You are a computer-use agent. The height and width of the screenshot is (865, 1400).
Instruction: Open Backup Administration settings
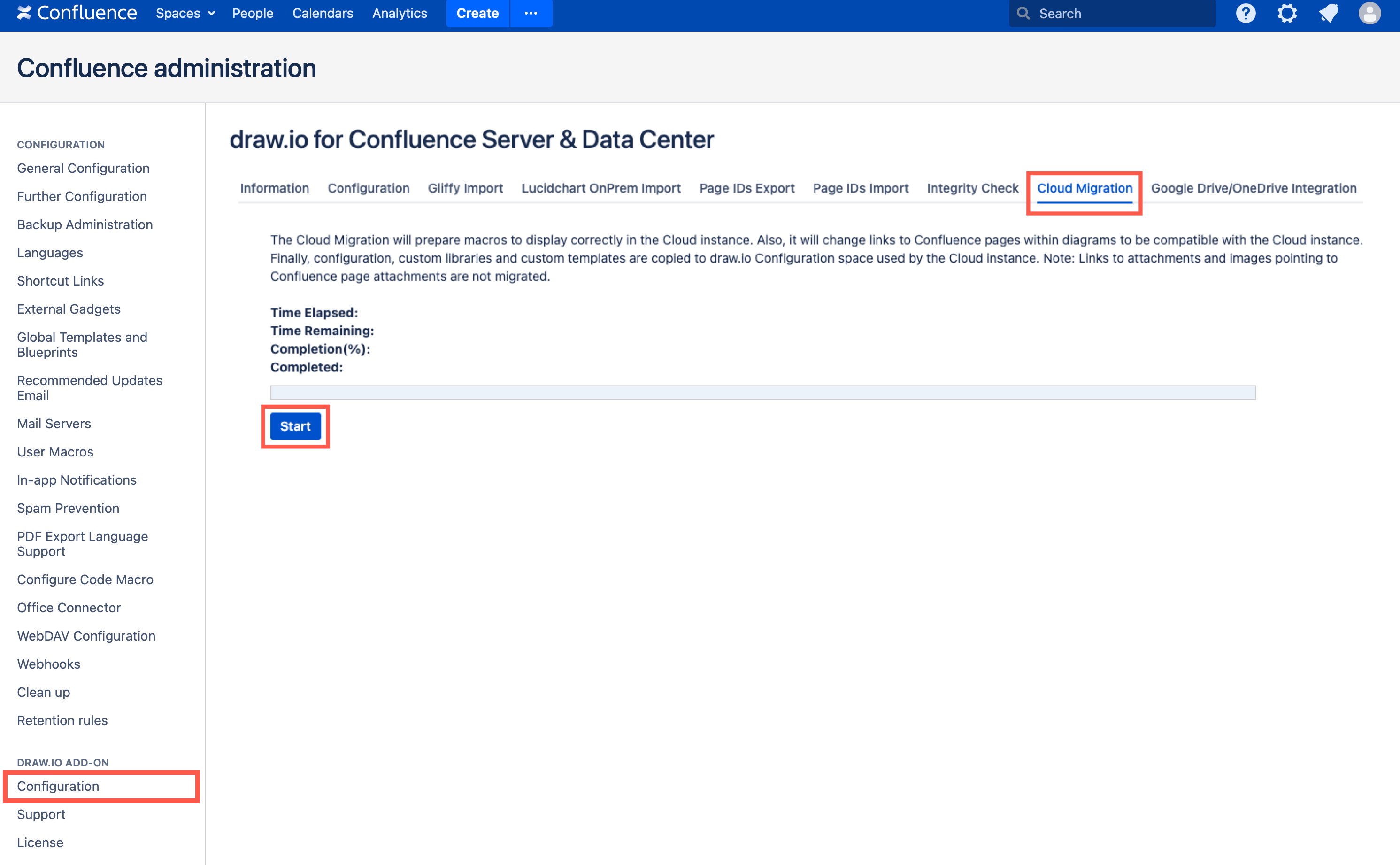[85, 224]
